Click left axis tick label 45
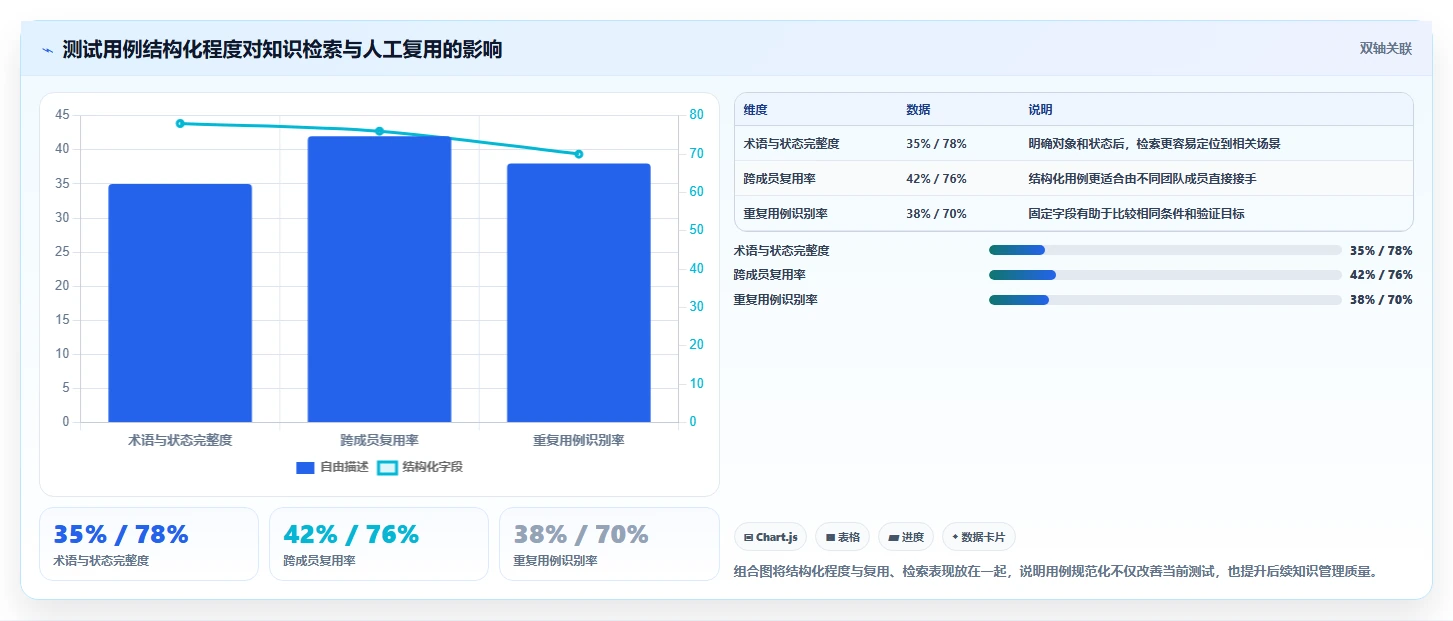The image size is (1453, 621). point(62,115)
